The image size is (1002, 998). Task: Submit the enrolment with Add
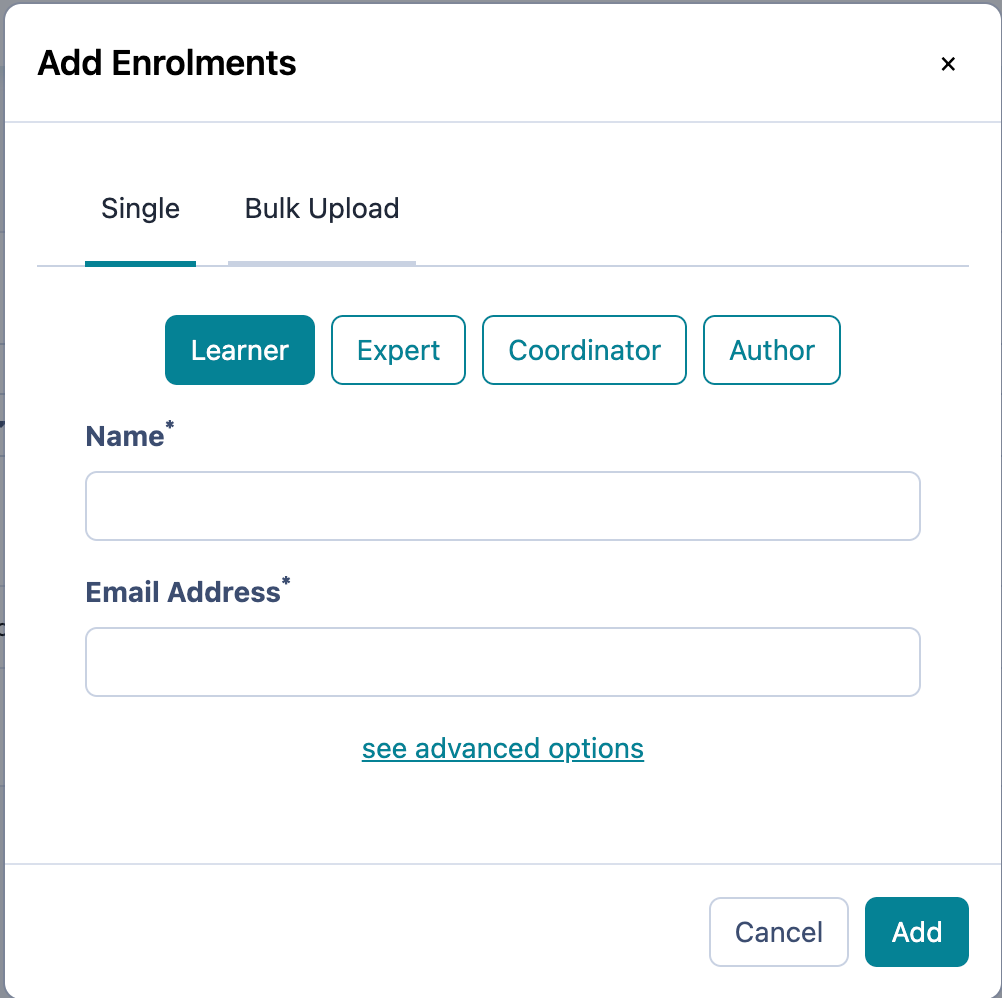(x=916, y=932)
